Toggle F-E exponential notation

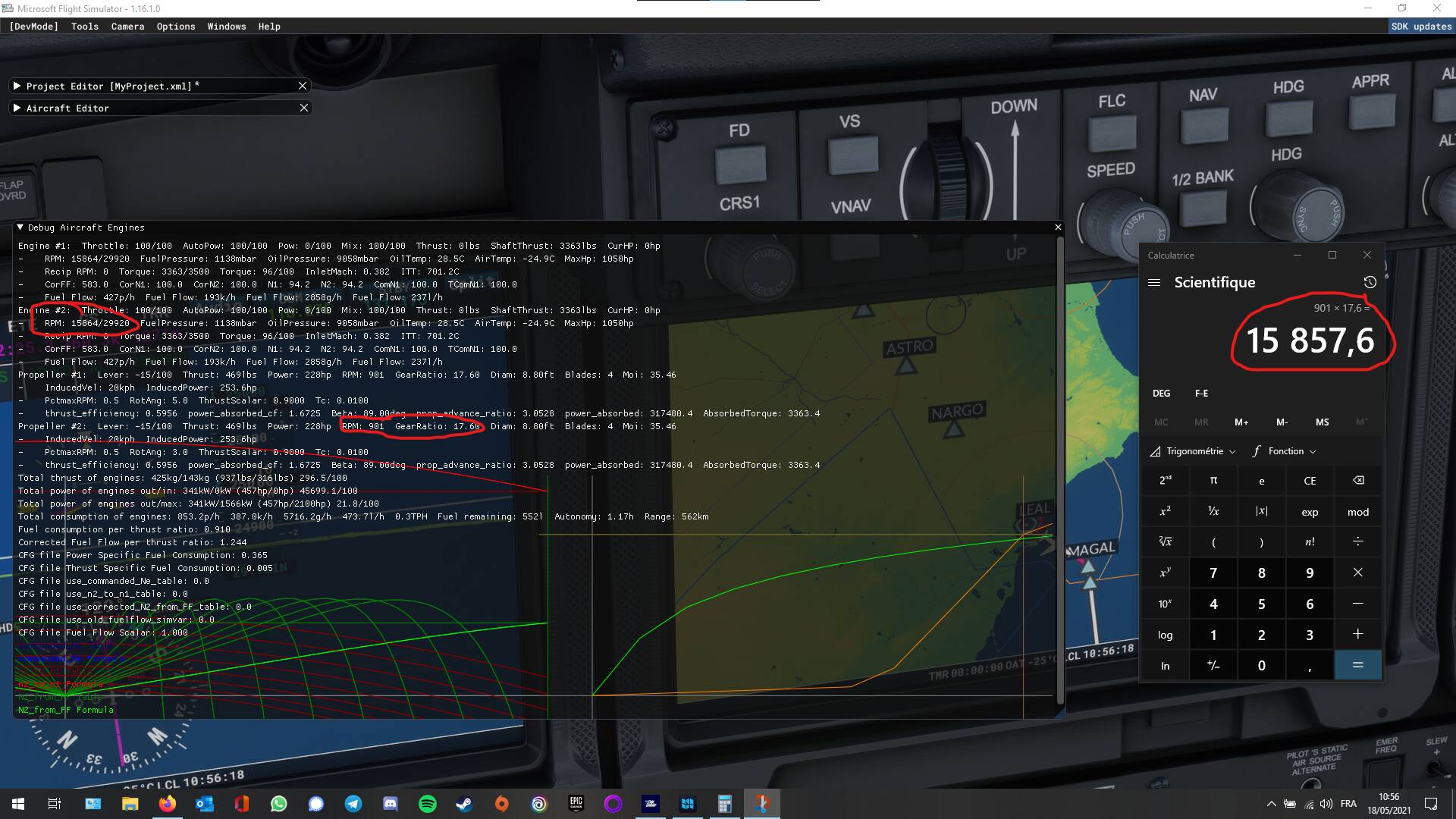pos(1201,394)
